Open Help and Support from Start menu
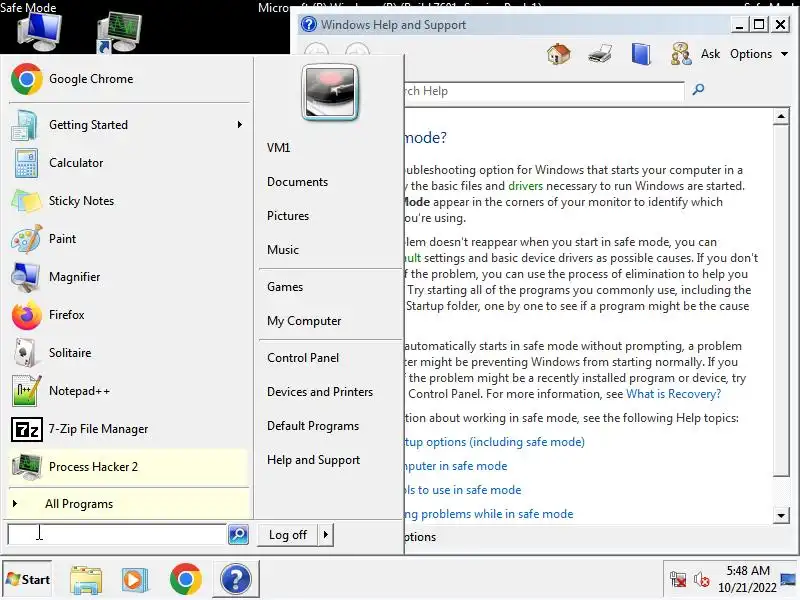The width and height of the screenshot is (800, 600). click(x=313, y=460)
